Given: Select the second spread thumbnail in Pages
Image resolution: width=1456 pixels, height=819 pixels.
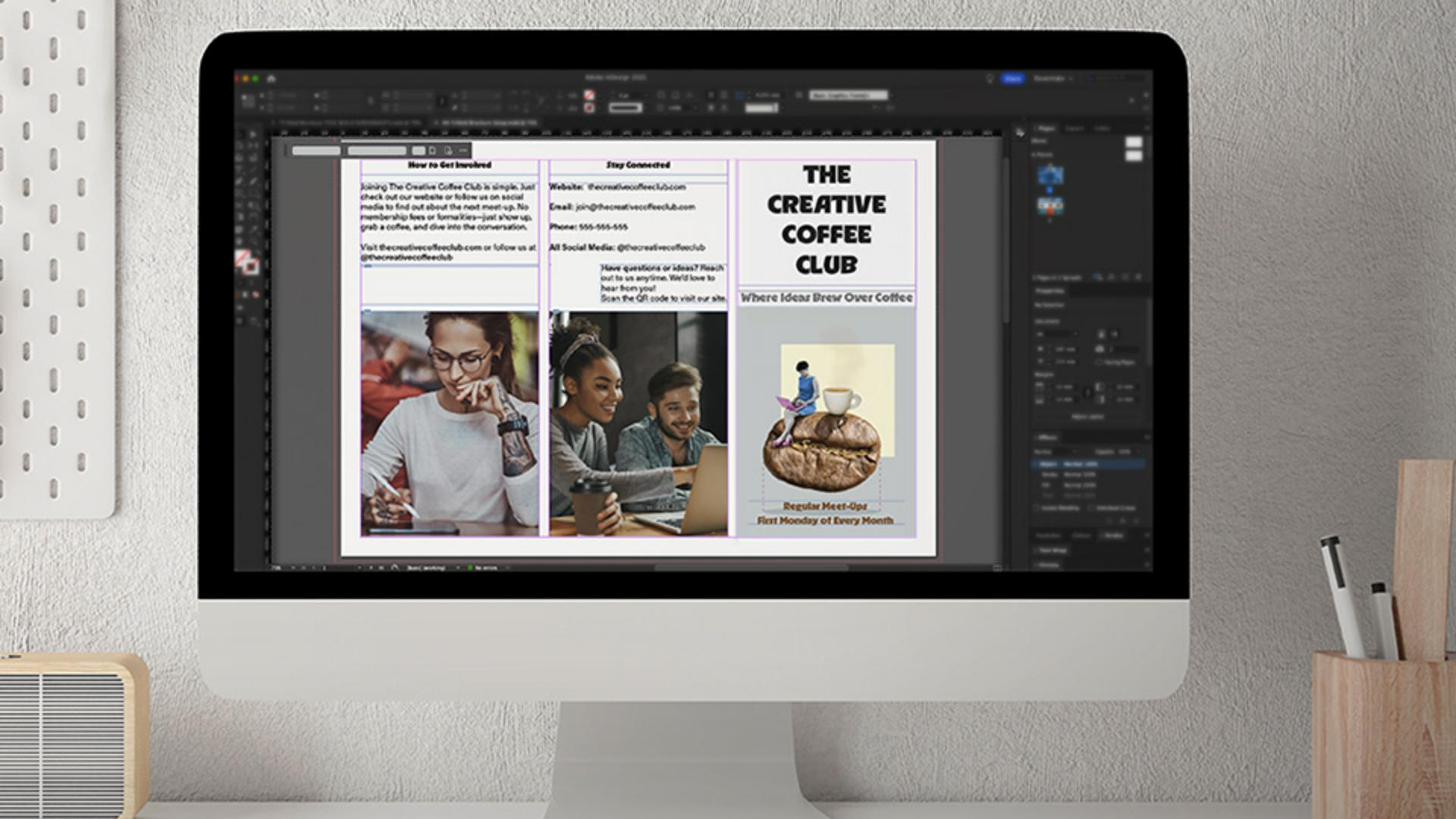Looking at the screenshot, I should tap(1050, 205).
